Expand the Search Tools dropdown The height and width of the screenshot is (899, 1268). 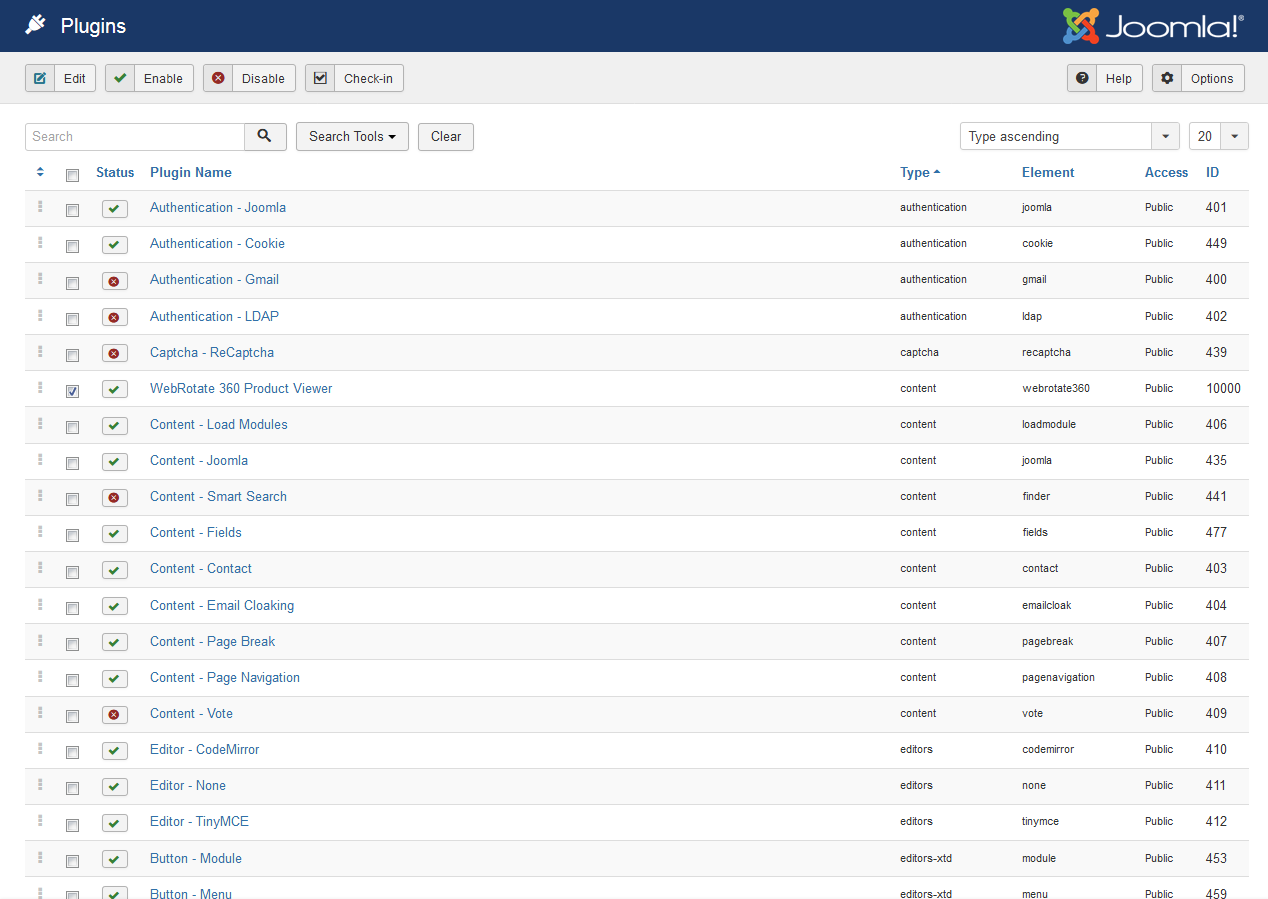tap(352, 137)
